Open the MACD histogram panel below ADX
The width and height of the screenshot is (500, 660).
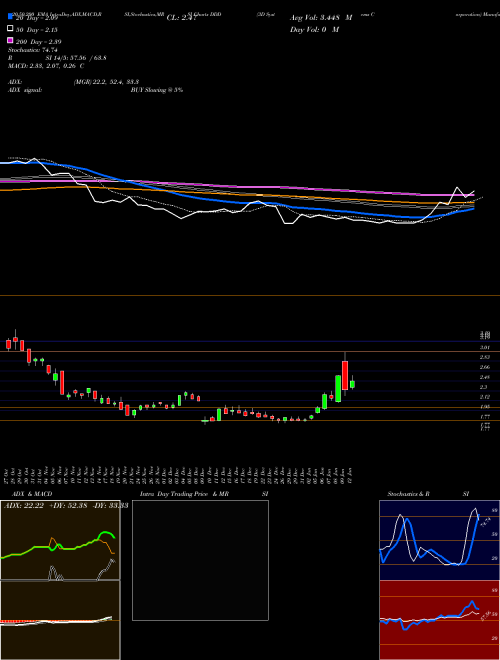click(60, 620)
